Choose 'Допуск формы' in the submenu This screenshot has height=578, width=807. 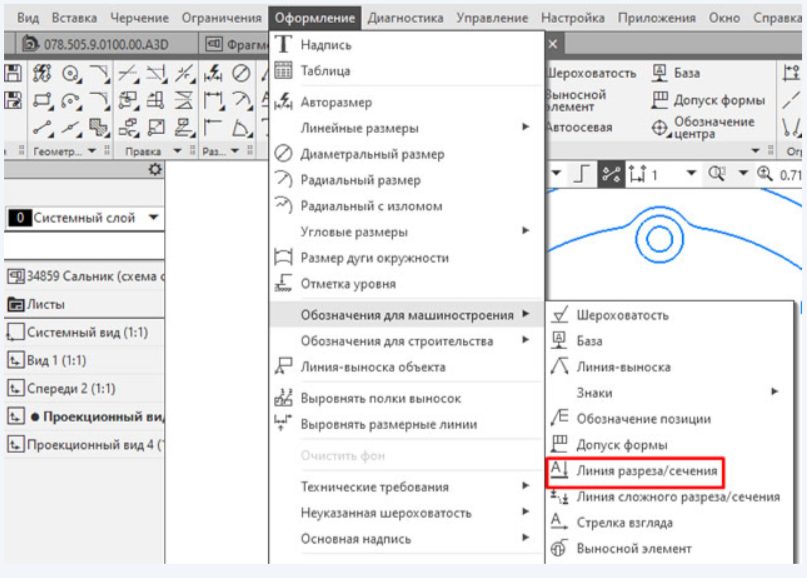coord(621,445)
